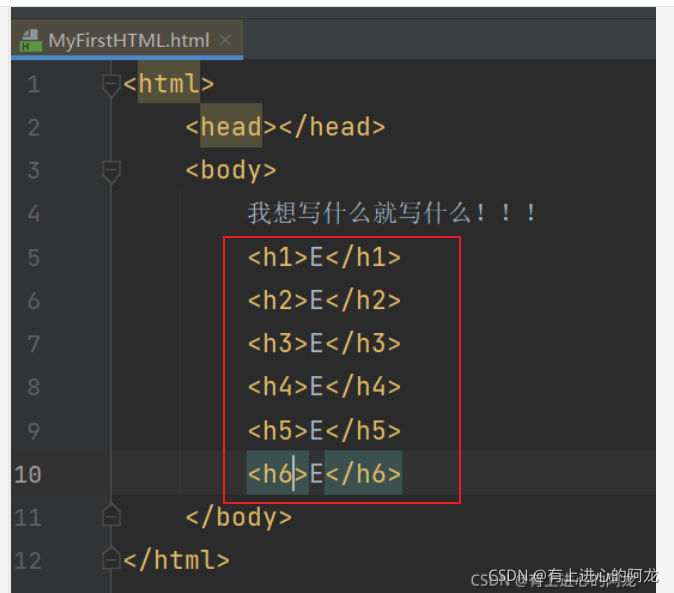The width and height of the screenshot is (674, 593).
Task: Click line number 3 in the gutter
Action: pyautogui.click(x=34, y=171)
